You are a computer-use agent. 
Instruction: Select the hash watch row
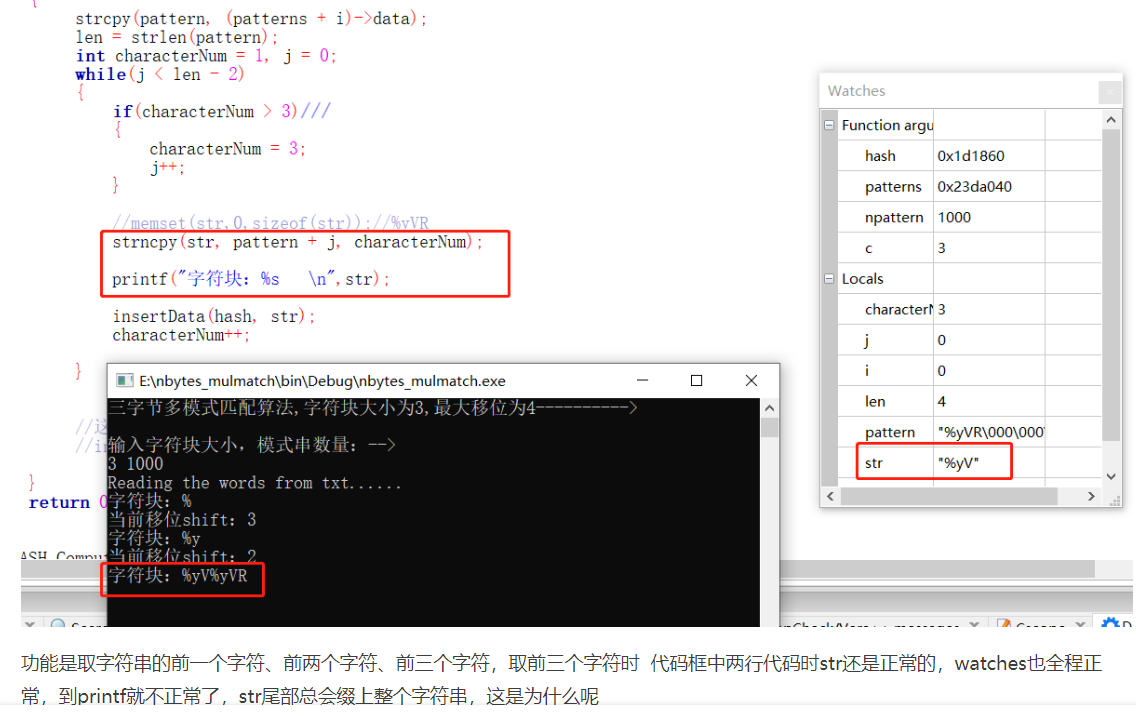pyautogui.click(x=969, y=156)
